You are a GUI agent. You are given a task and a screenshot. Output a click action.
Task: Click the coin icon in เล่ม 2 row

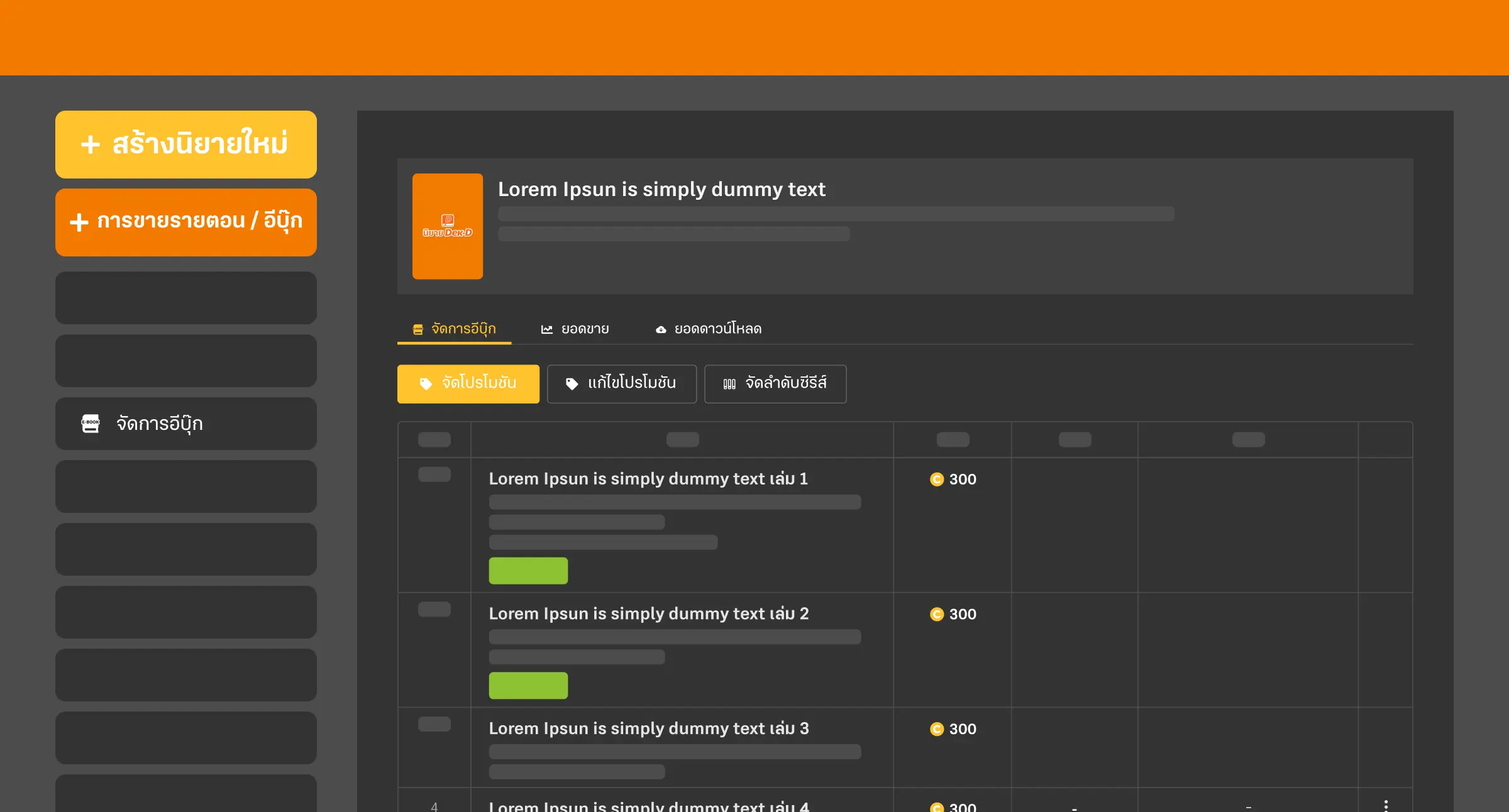point(937,615)
